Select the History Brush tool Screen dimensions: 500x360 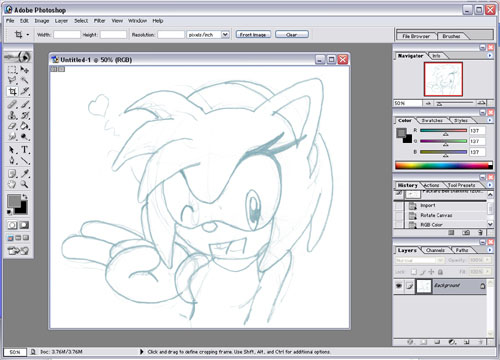point(25,115)
